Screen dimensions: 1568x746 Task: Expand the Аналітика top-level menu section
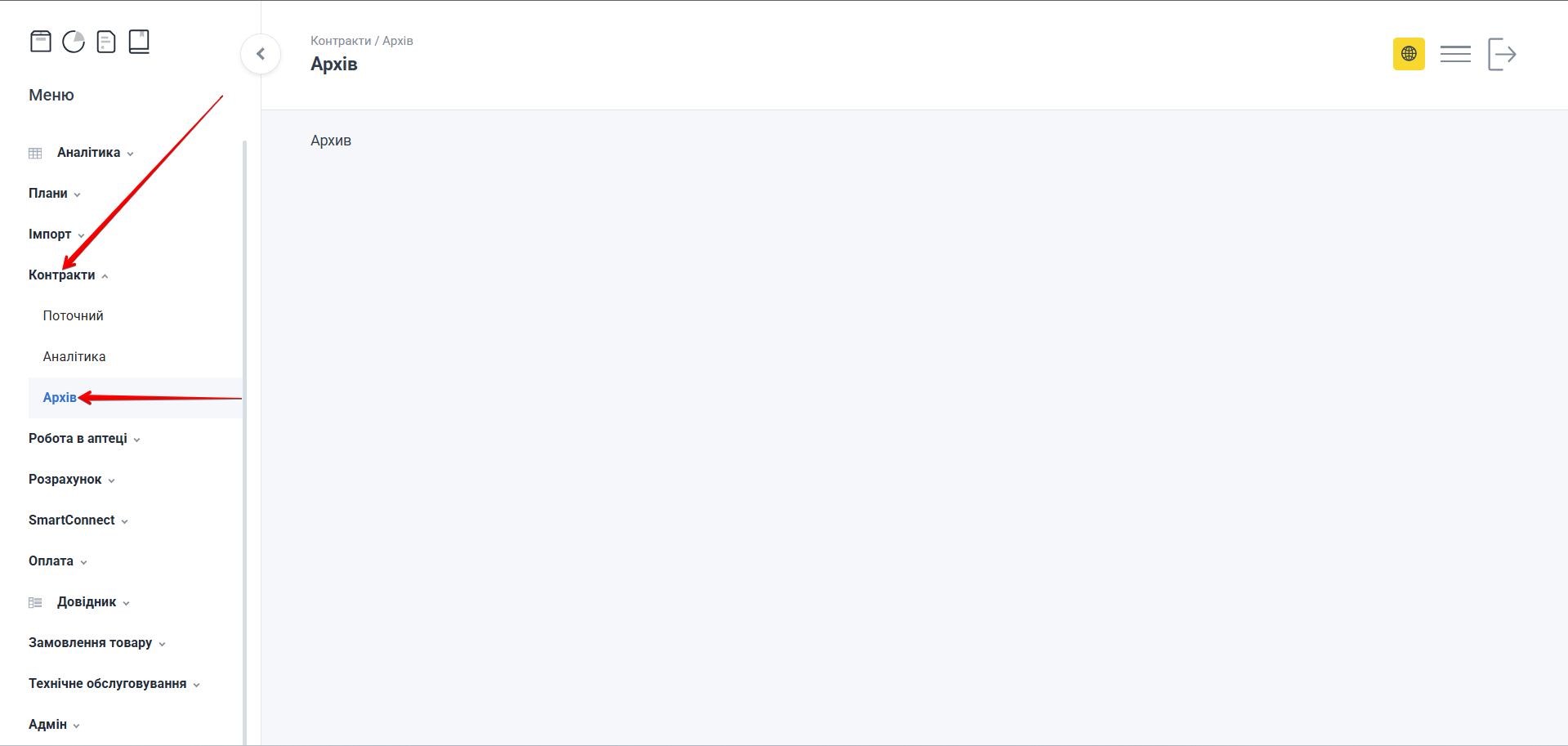tap(89, 153)
